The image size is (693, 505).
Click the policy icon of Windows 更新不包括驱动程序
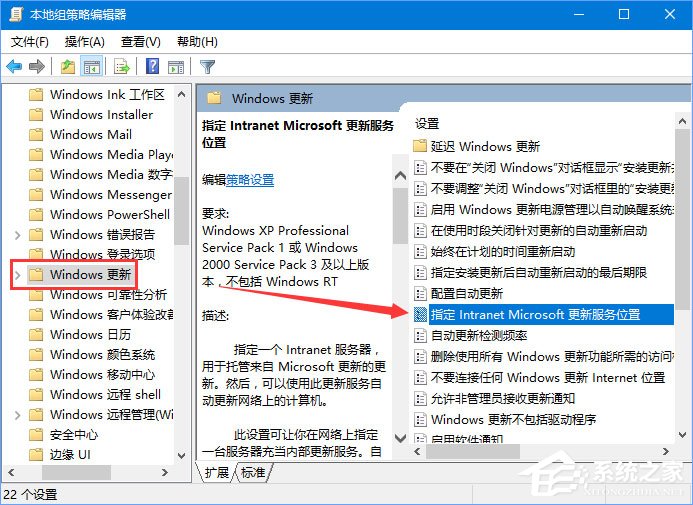pyautogui.click(x=420, y=419)
